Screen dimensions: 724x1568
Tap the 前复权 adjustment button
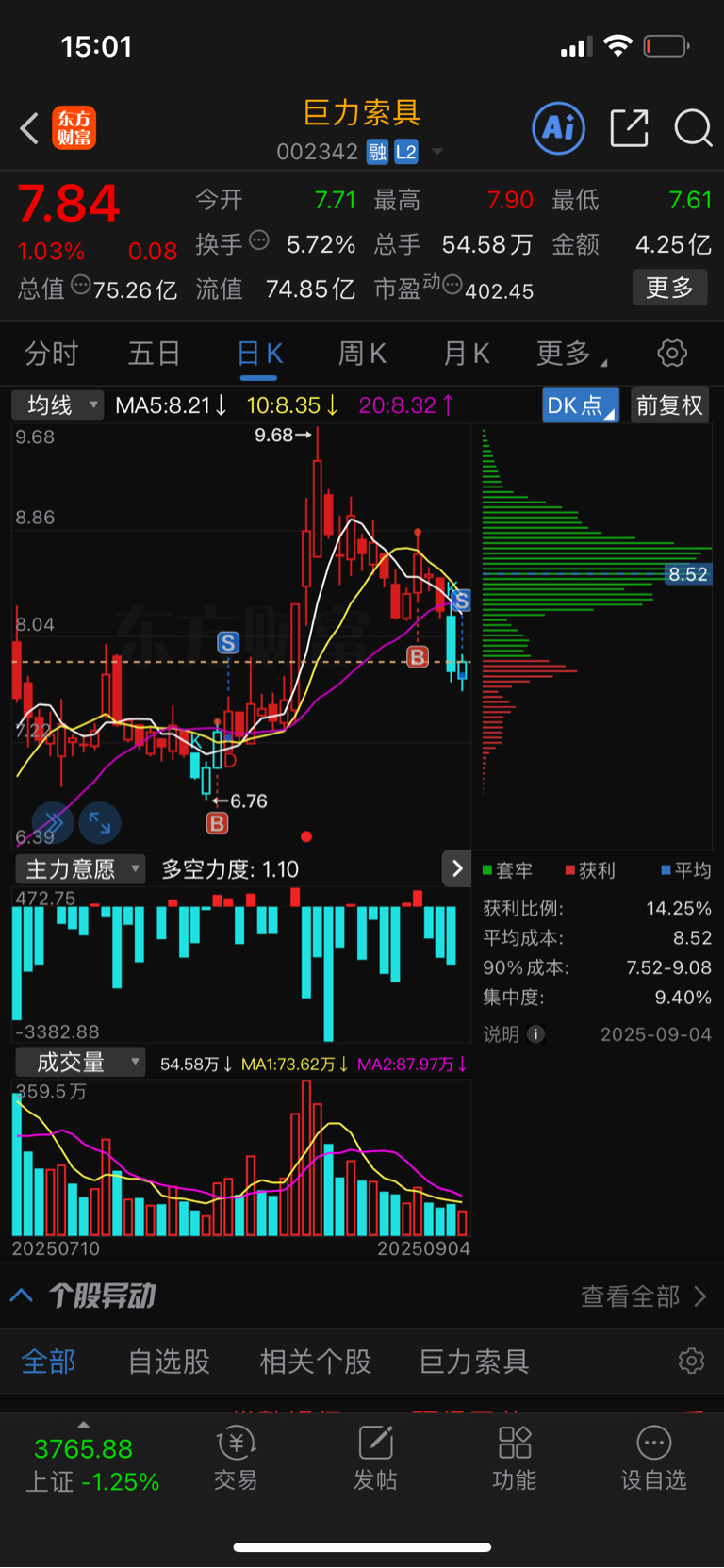click(x=669, y=405)
